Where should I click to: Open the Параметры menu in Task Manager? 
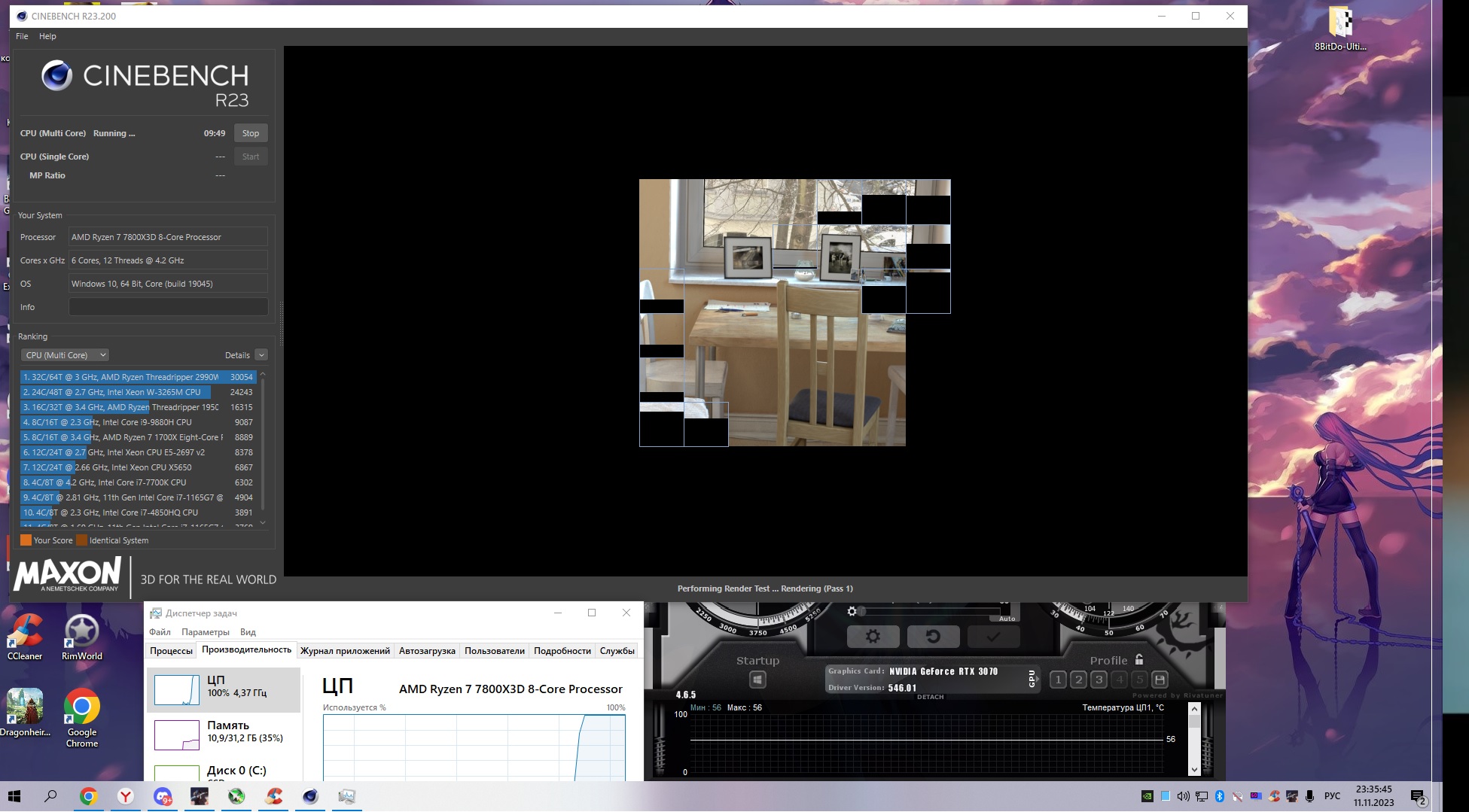coord(206,632)
